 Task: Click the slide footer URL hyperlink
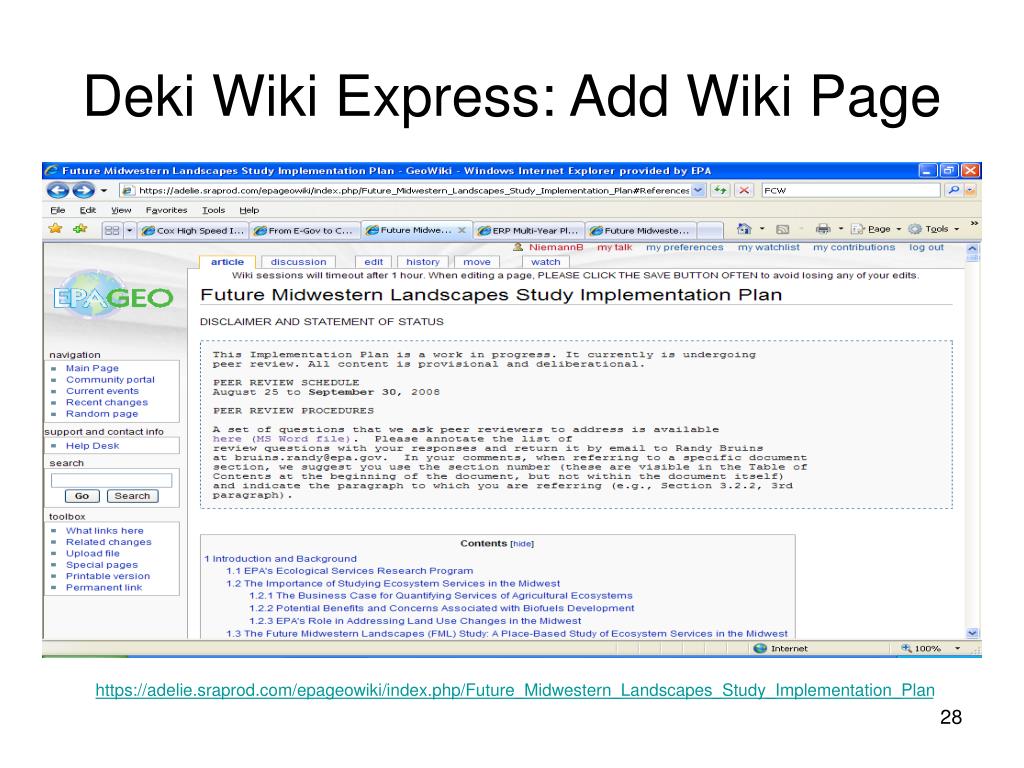515,690
